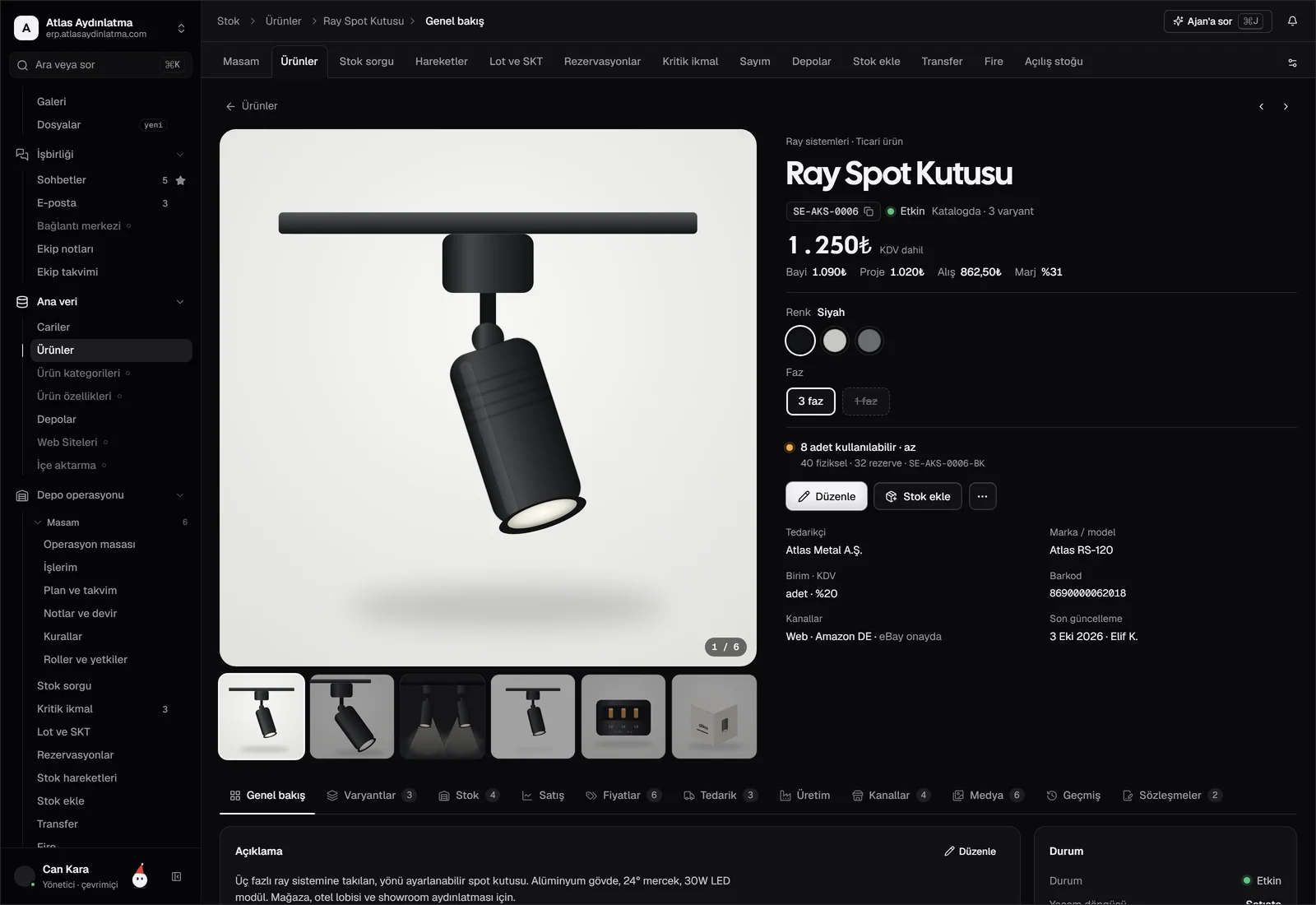Open the Stok sorgu top tab
Screen dimensions: 1316x905
tap(366, 62)
